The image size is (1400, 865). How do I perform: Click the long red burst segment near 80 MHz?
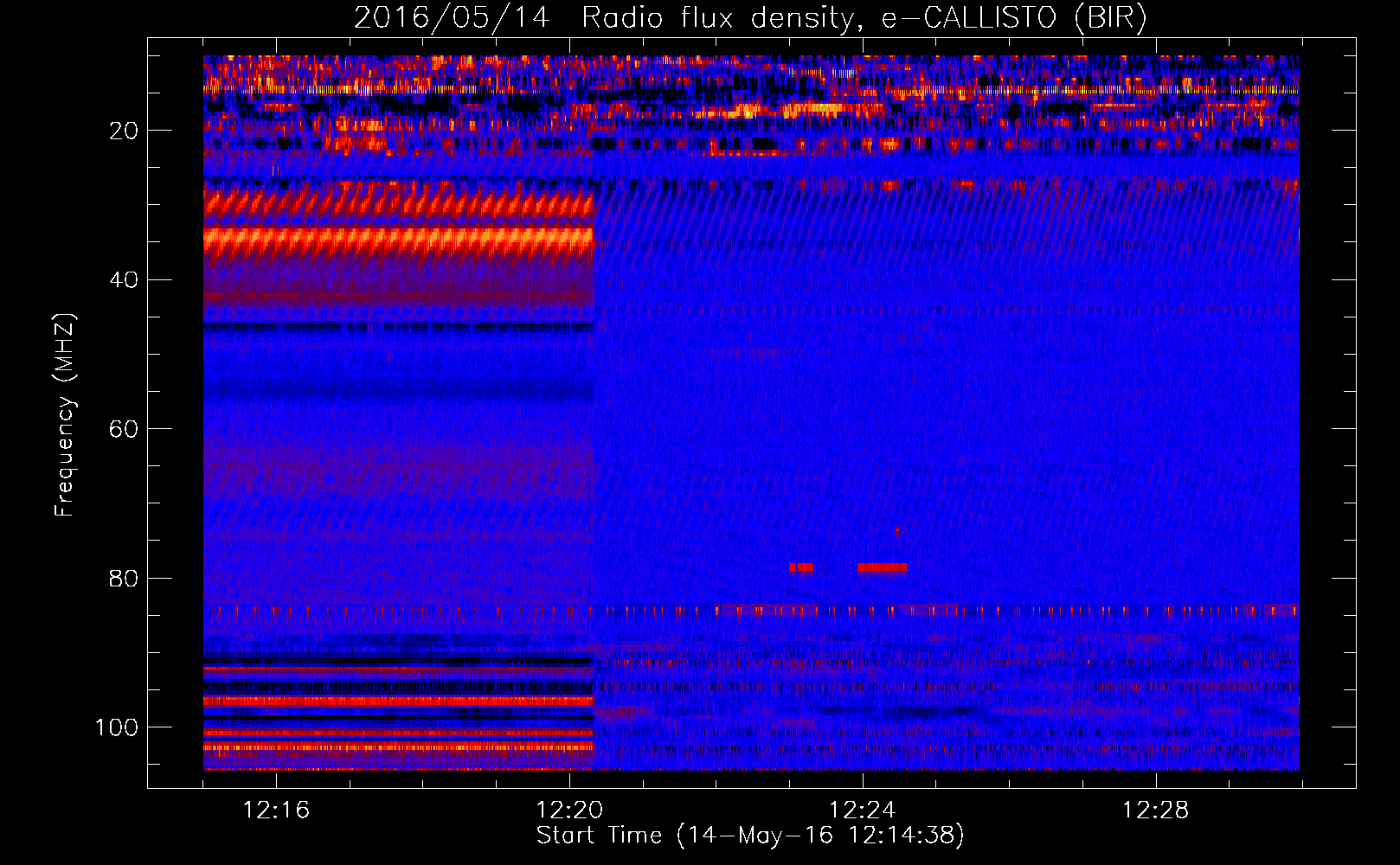(882, 567)
